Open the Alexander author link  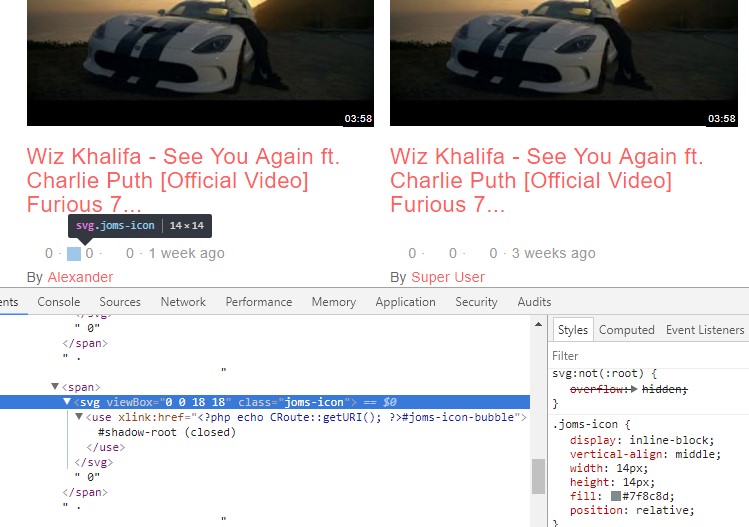tap(80, 277)
